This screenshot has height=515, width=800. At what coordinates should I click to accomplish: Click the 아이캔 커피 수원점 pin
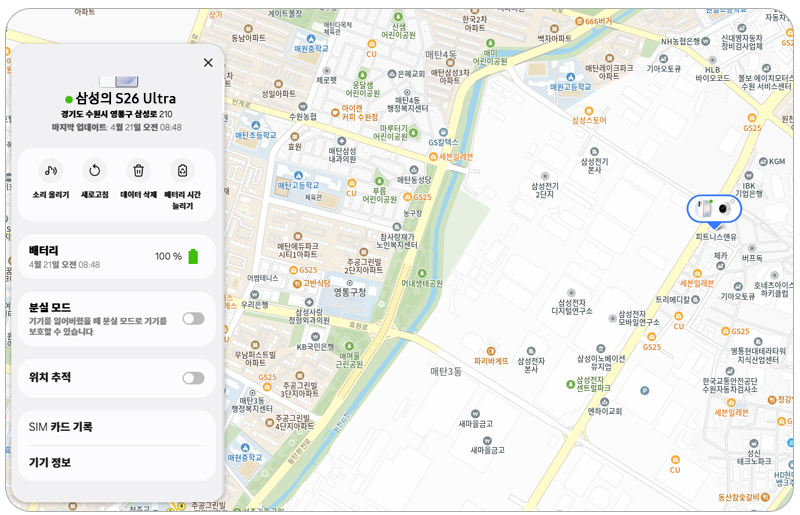pyautogui.click(x=335, y=112)
